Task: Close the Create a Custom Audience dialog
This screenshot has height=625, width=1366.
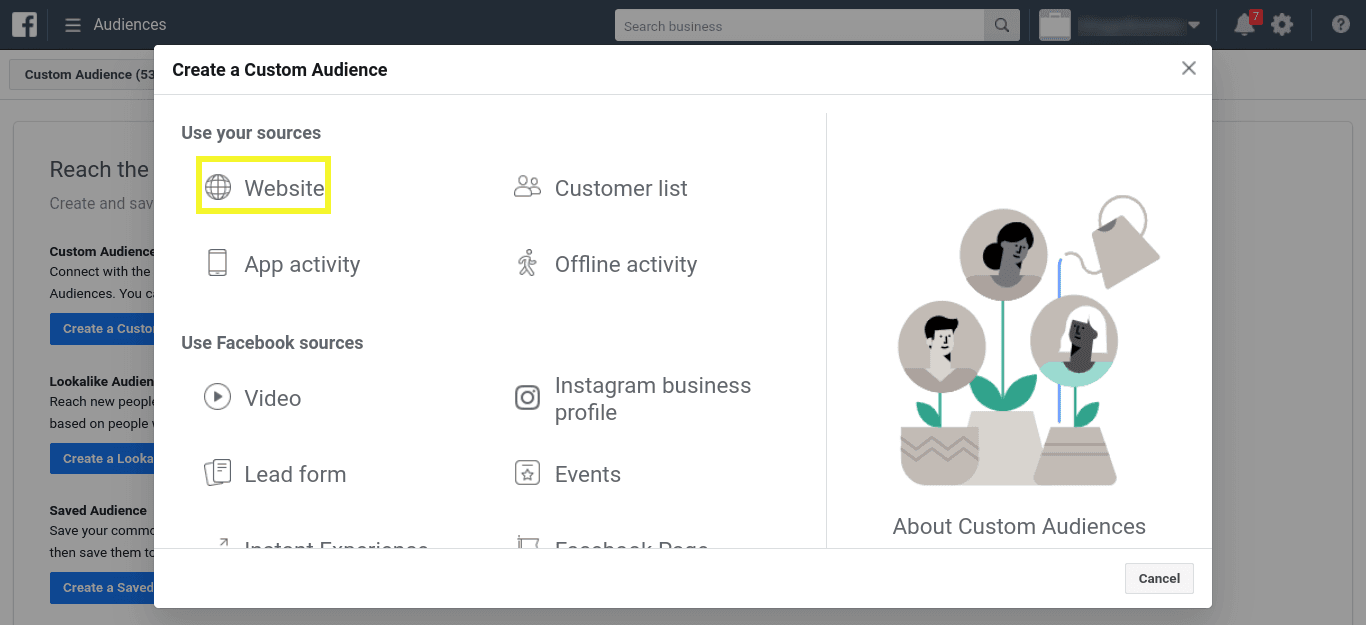Action: (1189, 68)
